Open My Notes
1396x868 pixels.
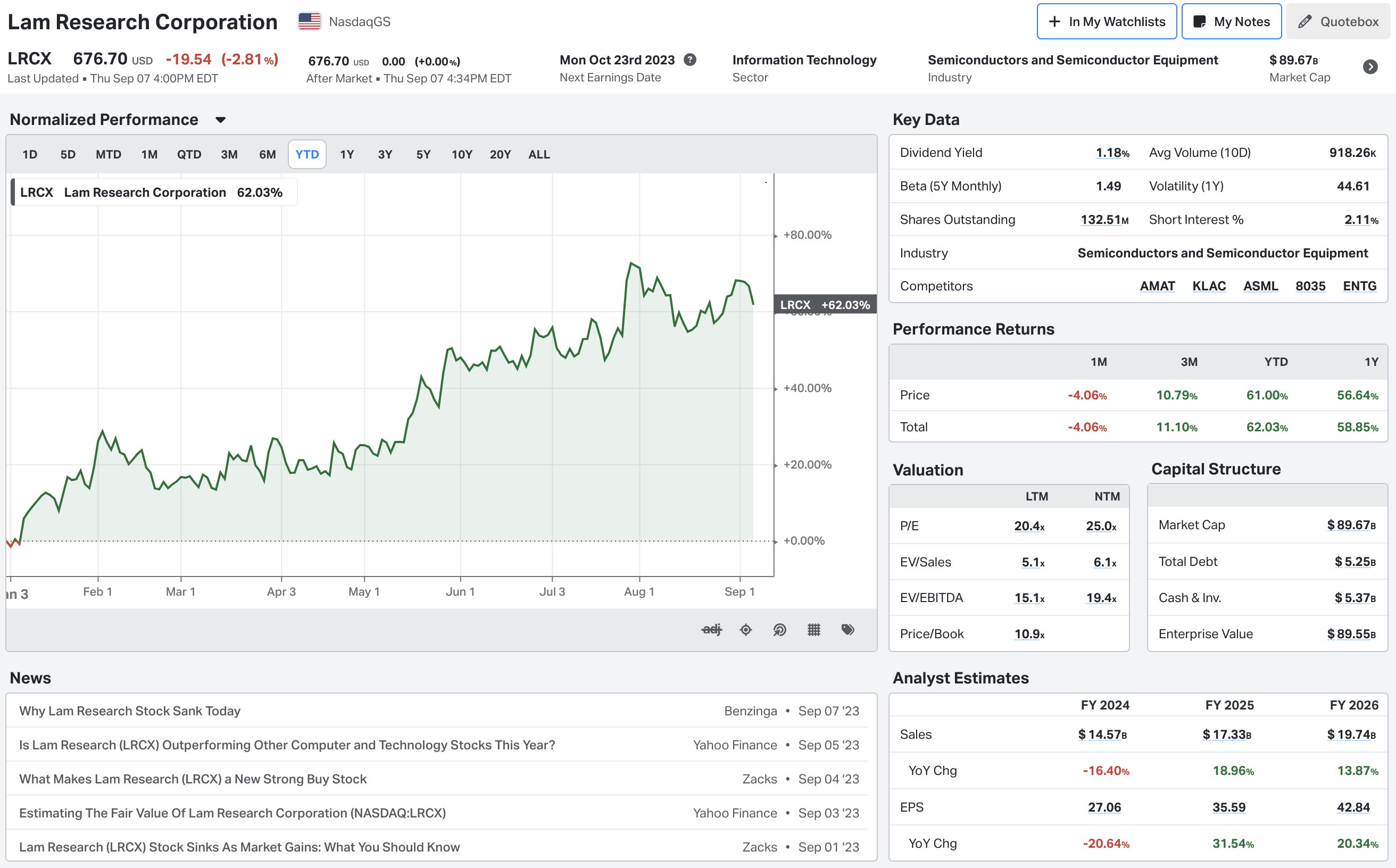pos(1231,22)
